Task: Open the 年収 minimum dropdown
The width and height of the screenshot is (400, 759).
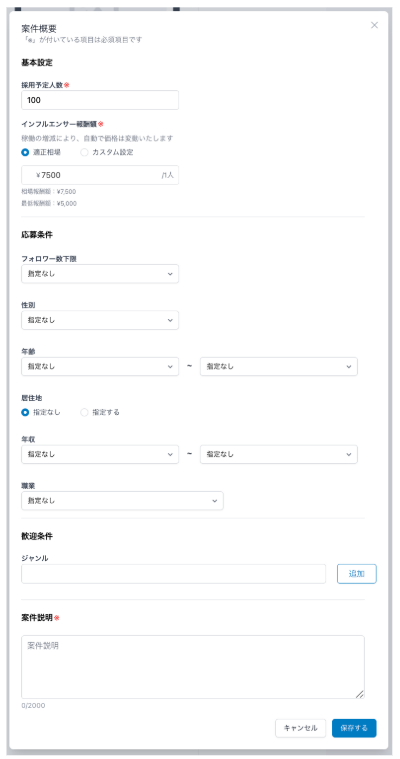Action: coord(100,455)
